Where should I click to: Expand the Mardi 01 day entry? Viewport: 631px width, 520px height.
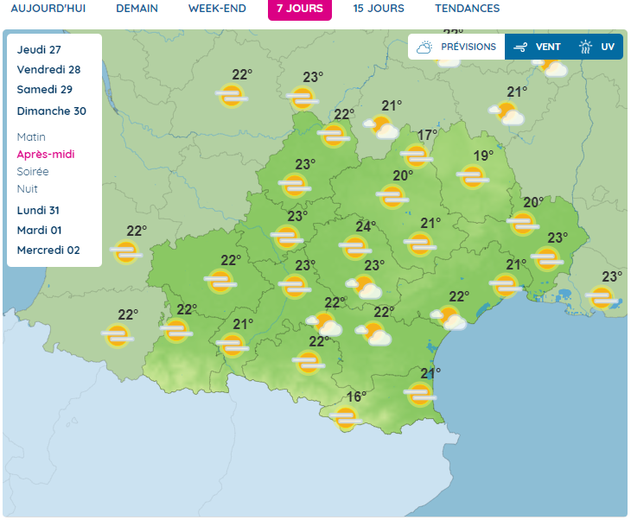point(42,230)
